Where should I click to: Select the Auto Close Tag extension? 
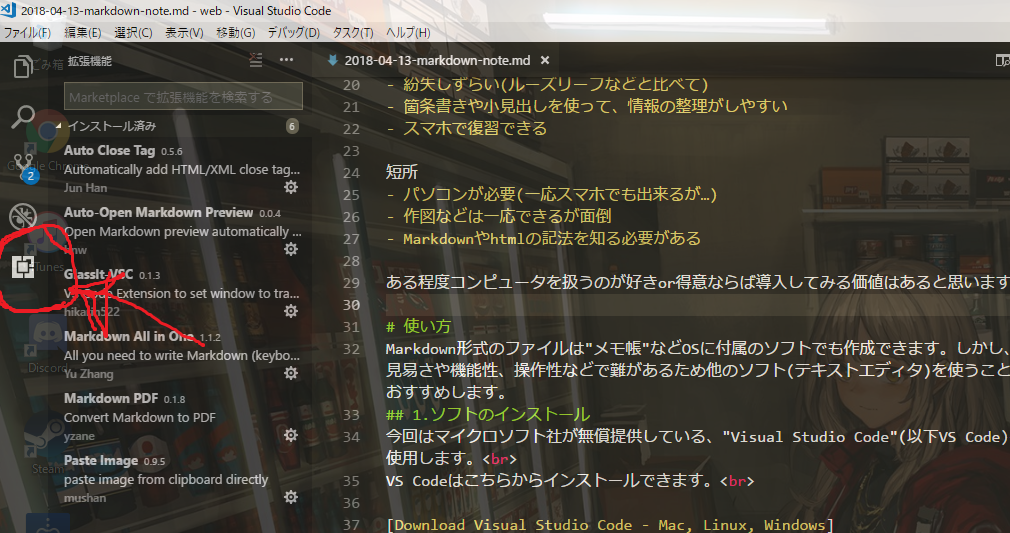point(184,168)
